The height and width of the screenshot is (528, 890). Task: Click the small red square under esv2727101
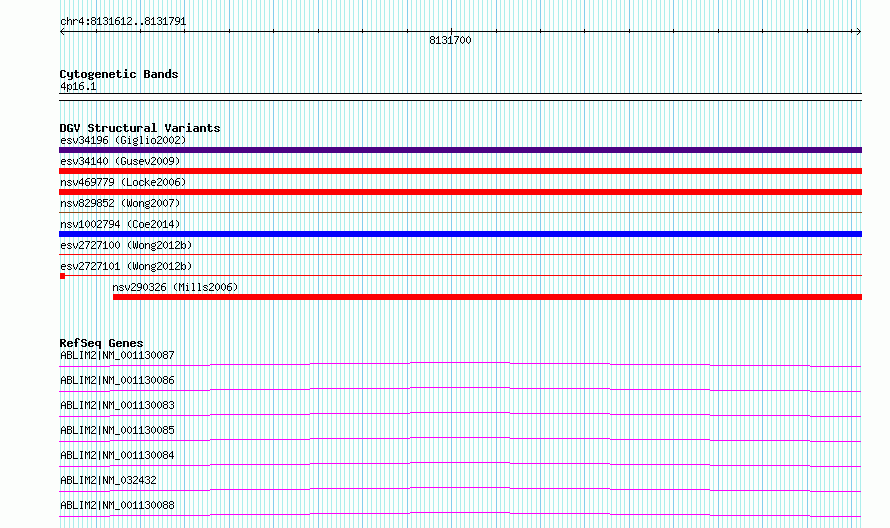click(x=62, y=276)
